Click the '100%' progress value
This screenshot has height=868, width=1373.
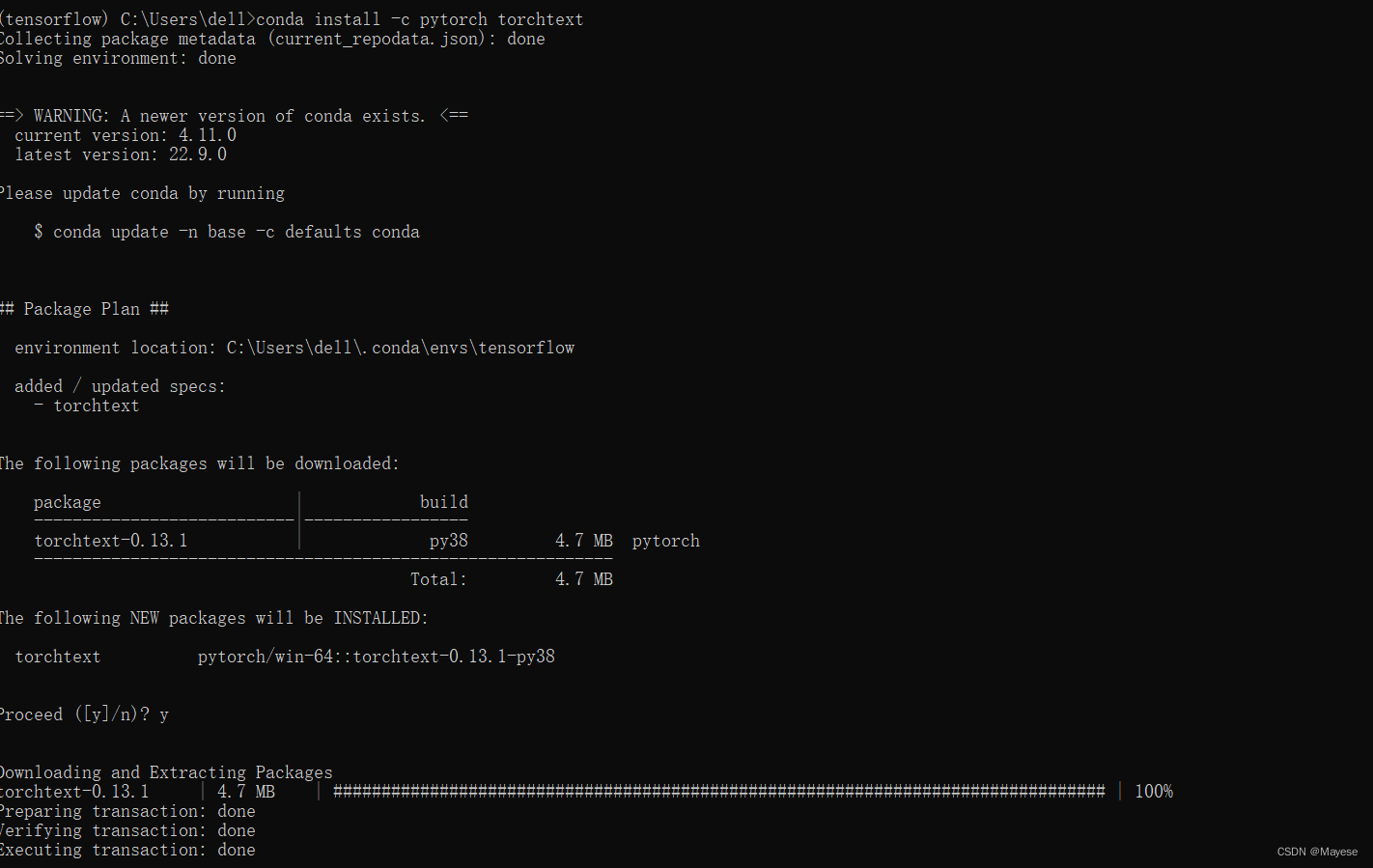1154,792
